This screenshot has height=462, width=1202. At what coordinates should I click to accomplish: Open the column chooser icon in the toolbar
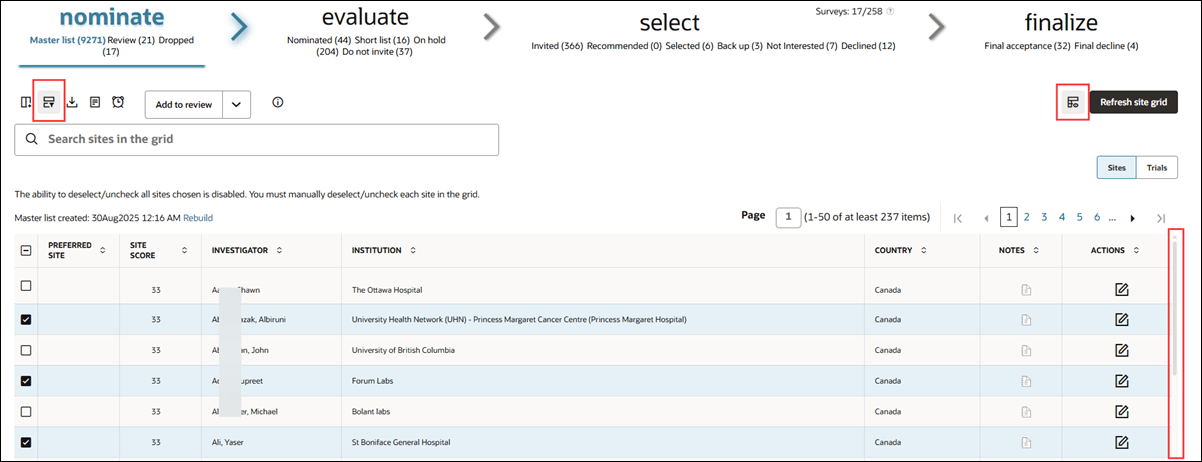26,102
